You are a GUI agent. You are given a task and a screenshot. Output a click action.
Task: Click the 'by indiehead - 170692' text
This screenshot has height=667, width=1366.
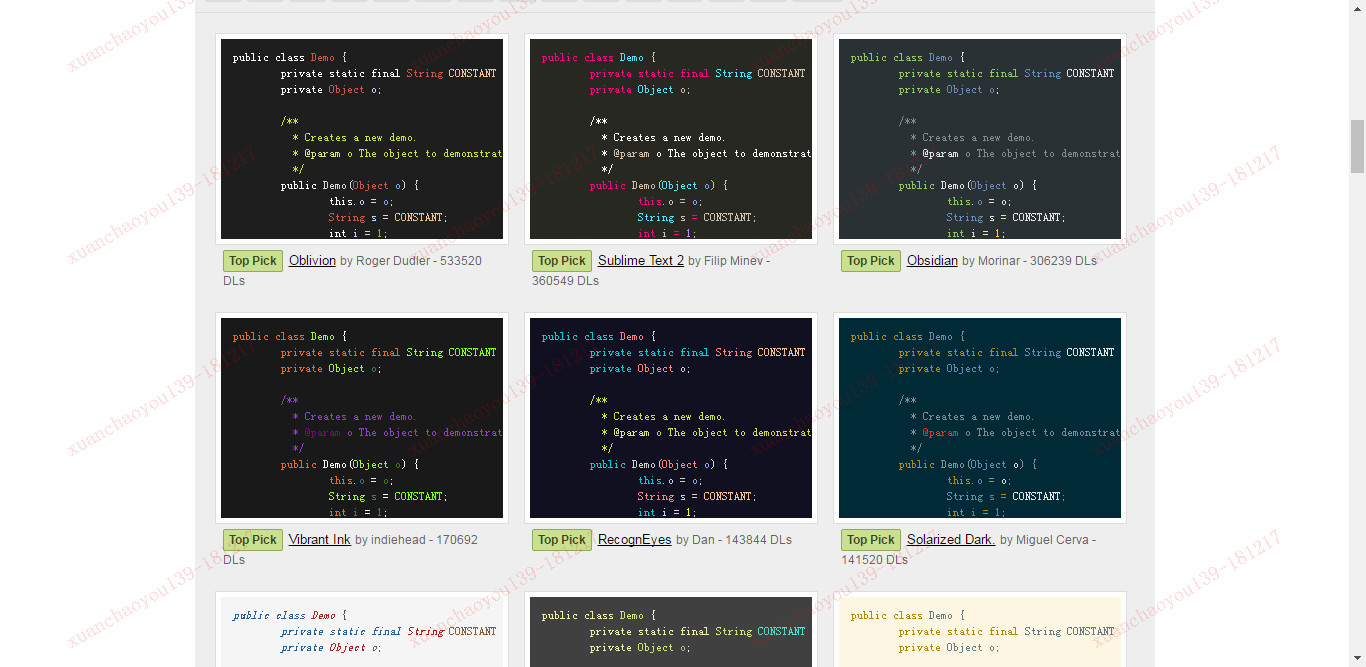pos(416,540)
